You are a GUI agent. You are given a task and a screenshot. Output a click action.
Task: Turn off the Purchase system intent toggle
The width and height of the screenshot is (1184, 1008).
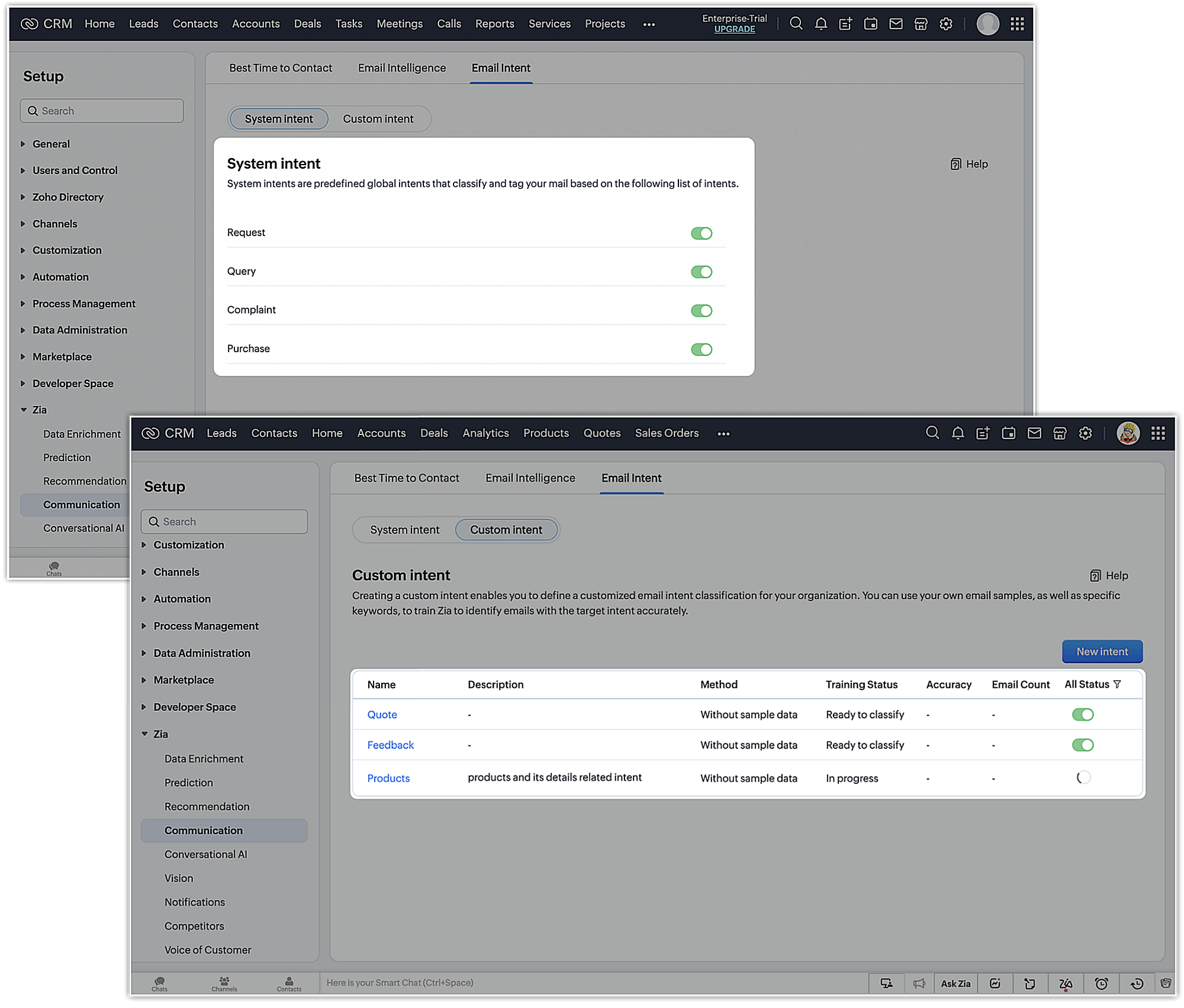701,349
